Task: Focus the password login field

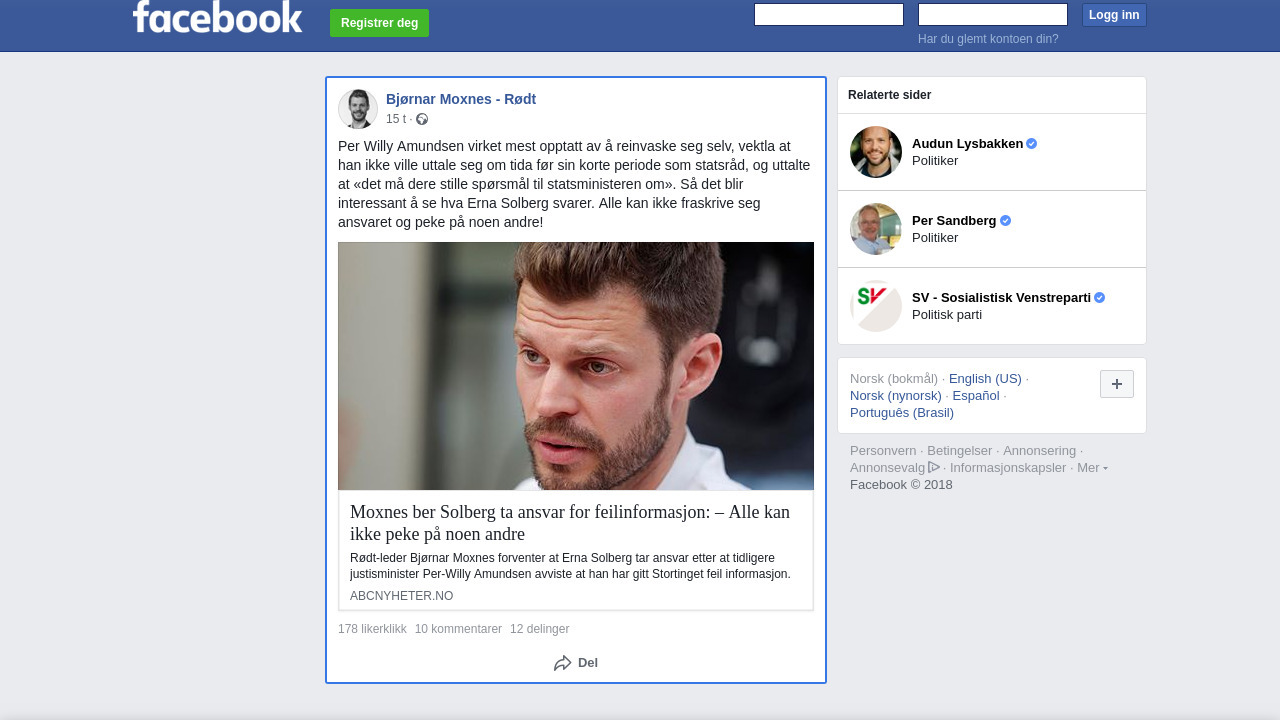Action: (993, 14)
